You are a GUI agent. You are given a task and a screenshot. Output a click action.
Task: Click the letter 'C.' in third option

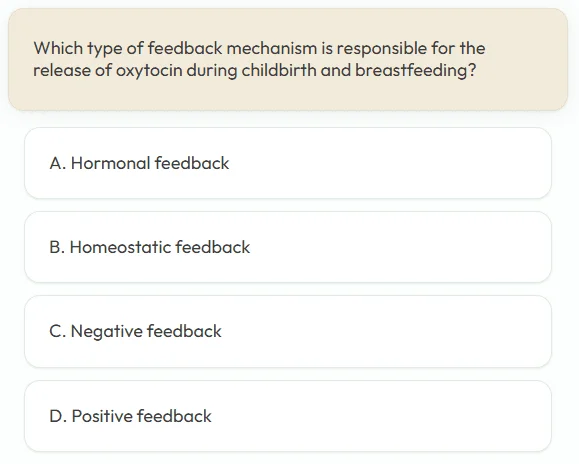tap(58, 331)
